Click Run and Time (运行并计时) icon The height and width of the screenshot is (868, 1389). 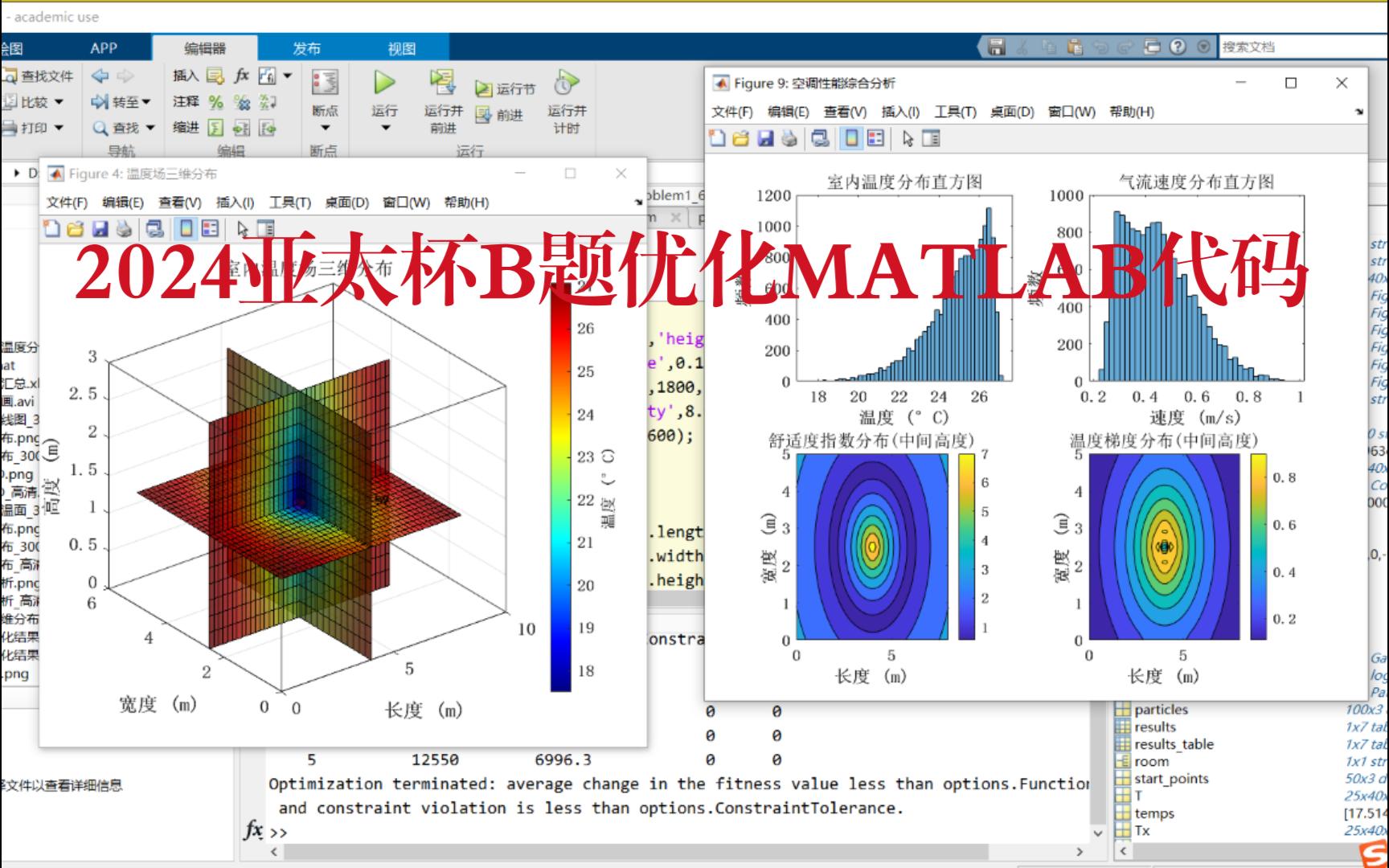[566, 82]
